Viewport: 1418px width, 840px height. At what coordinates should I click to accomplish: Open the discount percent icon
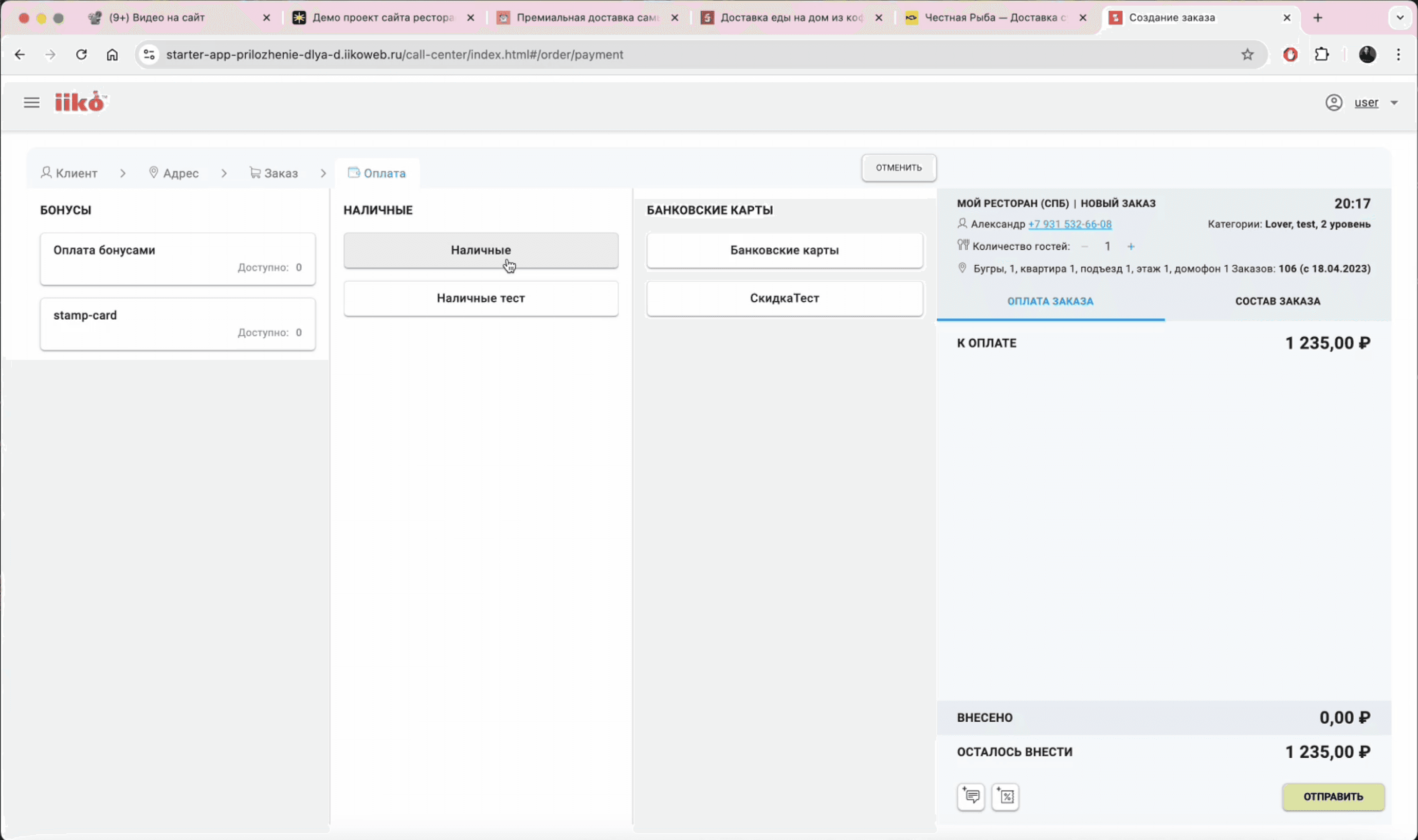coord(1005,796)
